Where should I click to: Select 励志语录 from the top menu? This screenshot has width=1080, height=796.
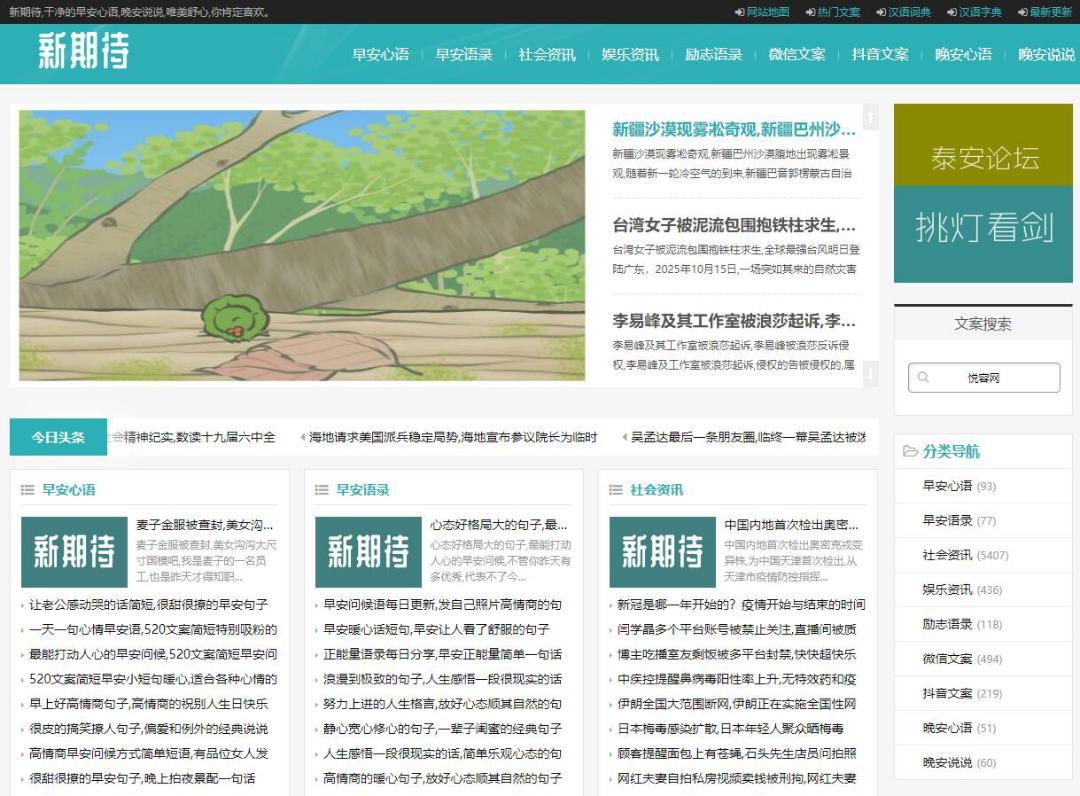pyautogui.click(x=713, y=54)
